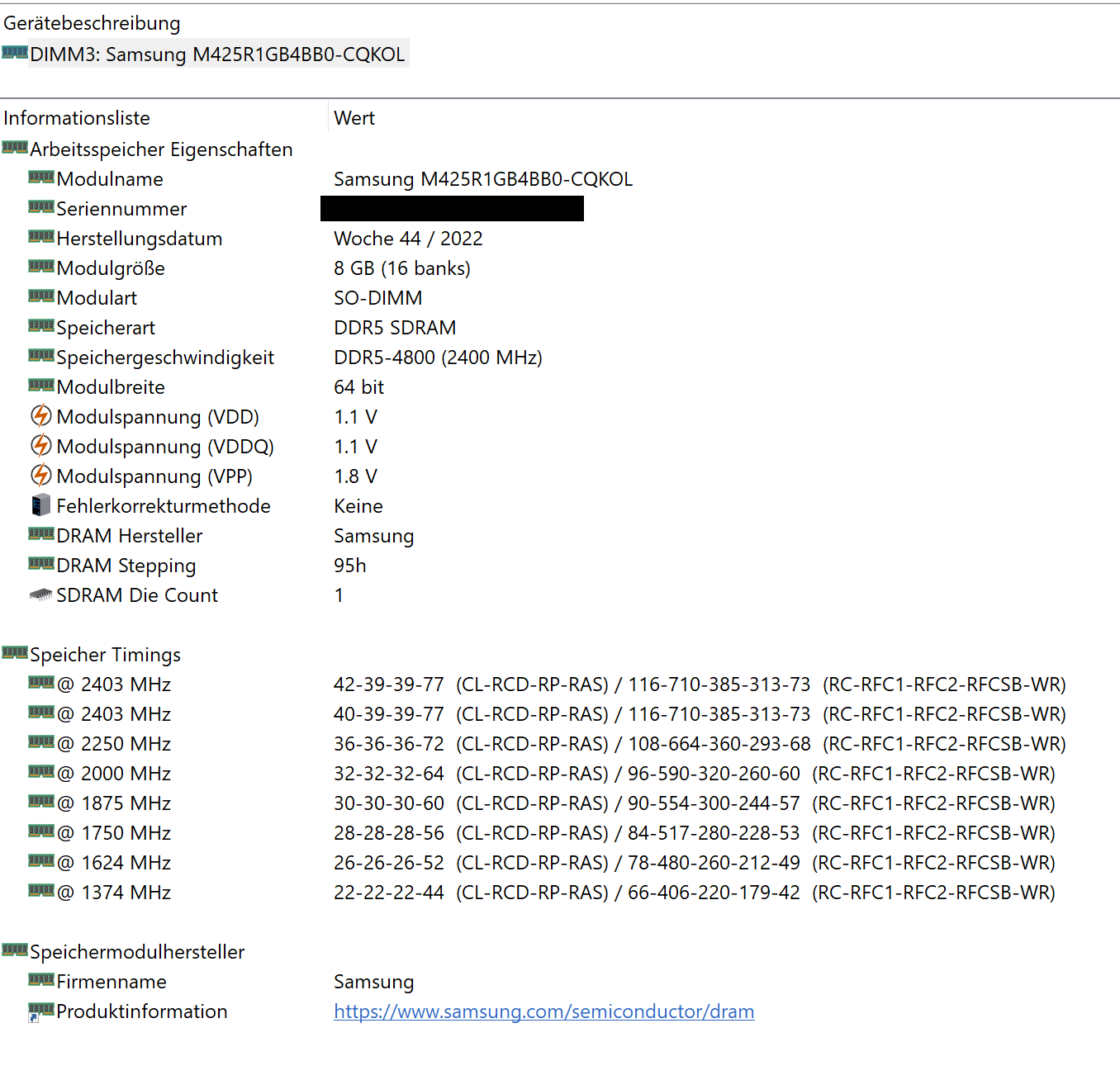The image size is (1120, 1080).
Task: Click the icon beside Arbeitsspeicher Eigenschaften
Action: coord(15,148)
